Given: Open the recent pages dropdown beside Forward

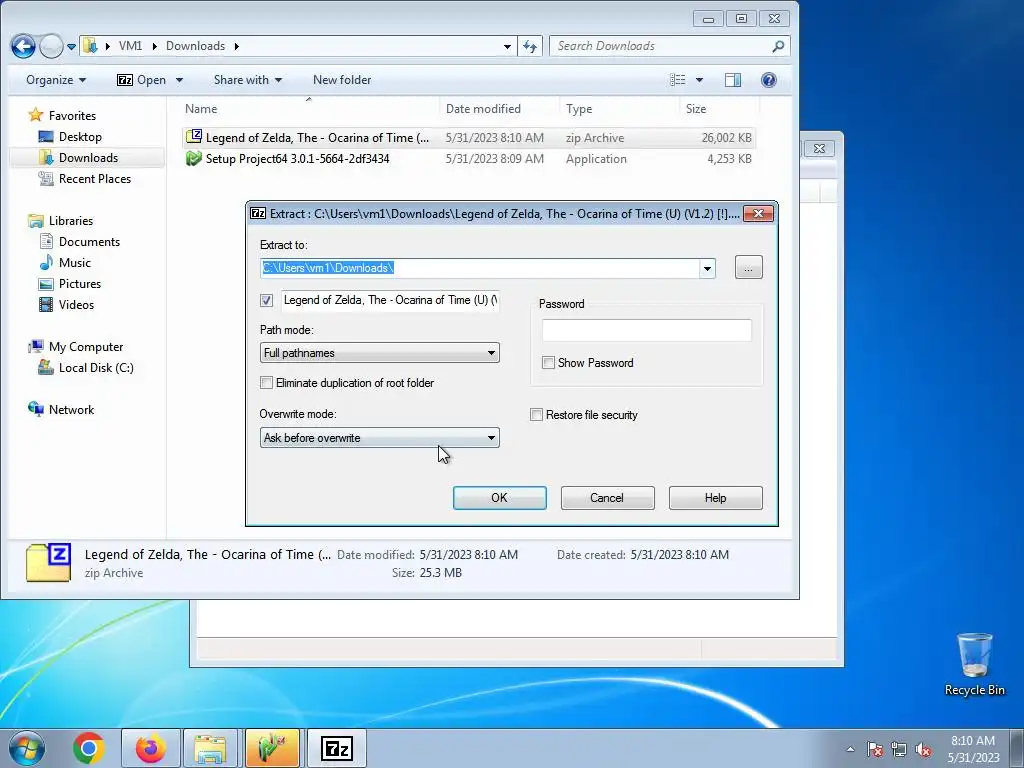Looking at the screenshot, I should click(71, 46).
